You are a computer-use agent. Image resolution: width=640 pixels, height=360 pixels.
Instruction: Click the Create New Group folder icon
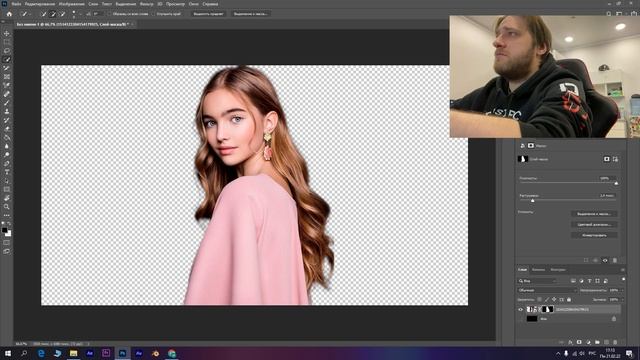pos(597,342)
